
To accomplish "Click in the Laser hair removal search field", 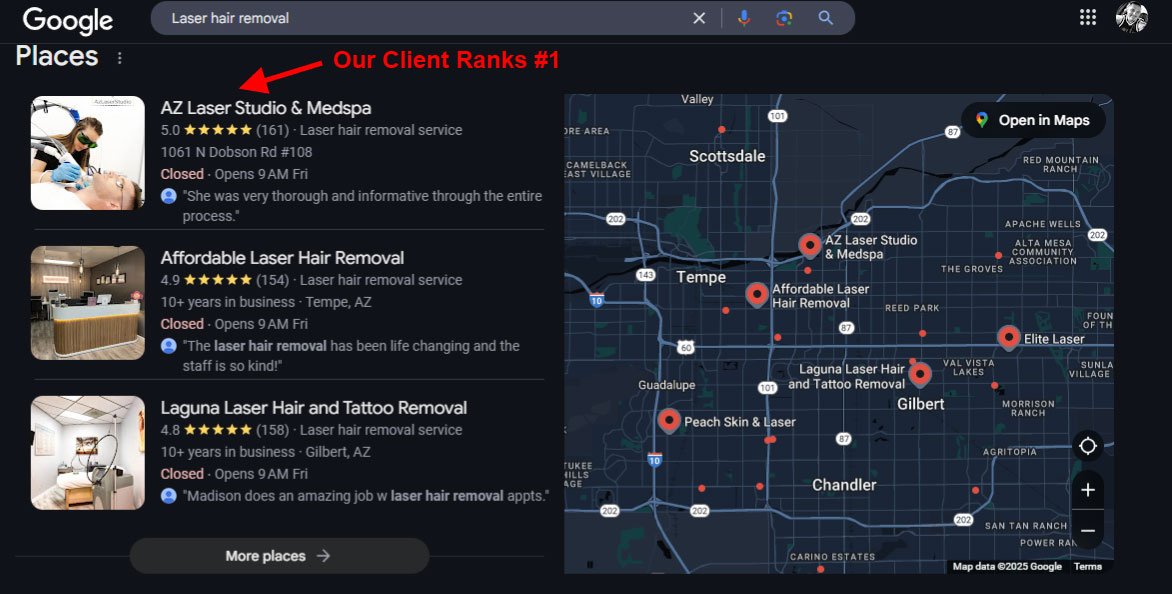I will (420, 18).
